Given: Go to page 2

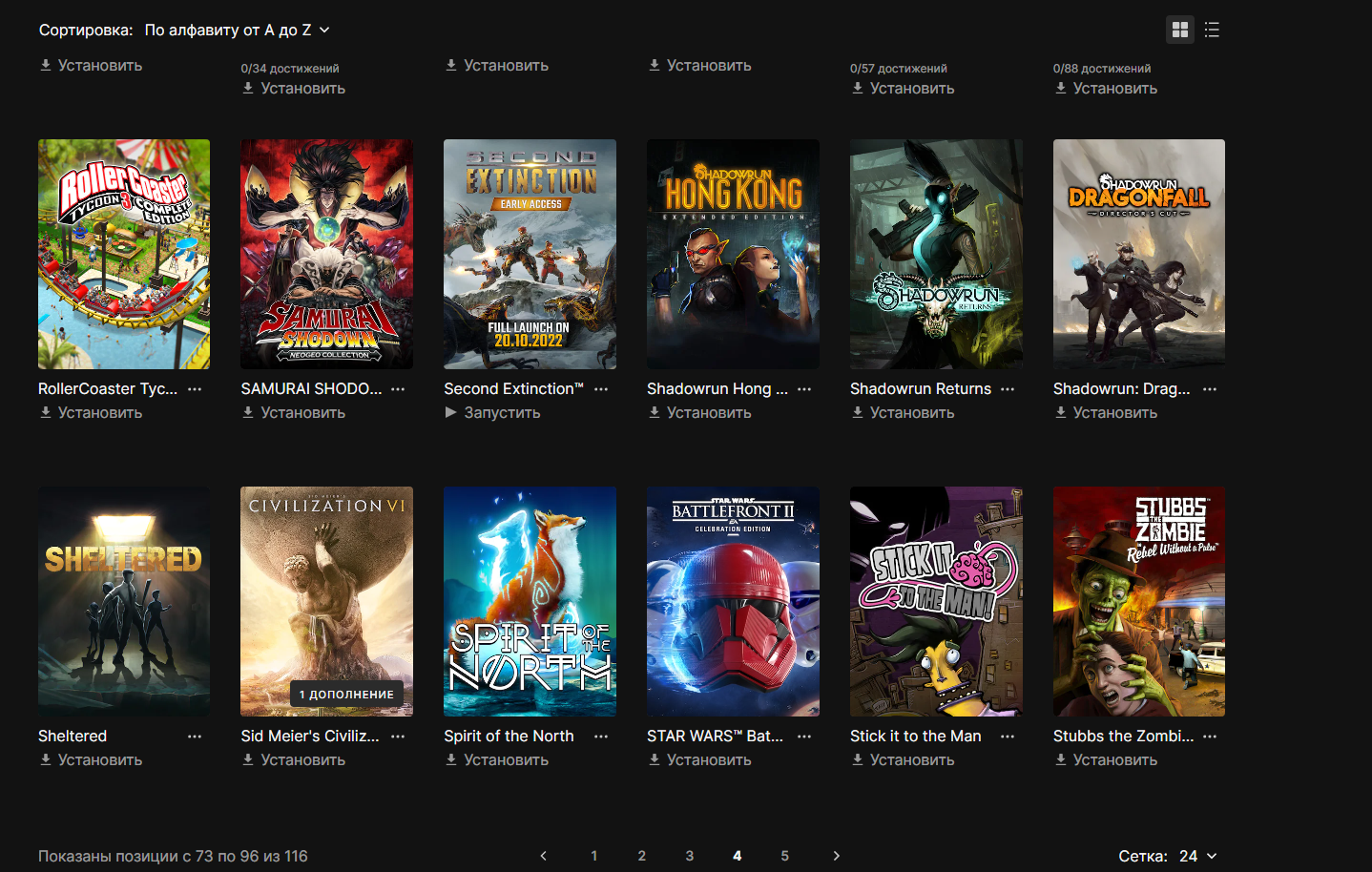Looking at the screenshot, I should click(641, 856).
